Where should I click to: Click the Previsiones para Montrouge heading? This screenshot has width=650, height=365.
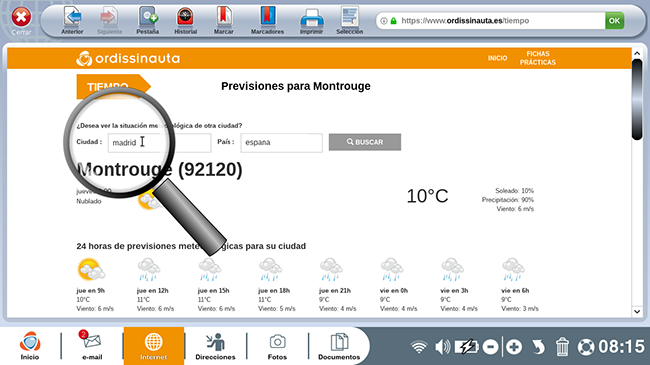(x=296, y=86)
